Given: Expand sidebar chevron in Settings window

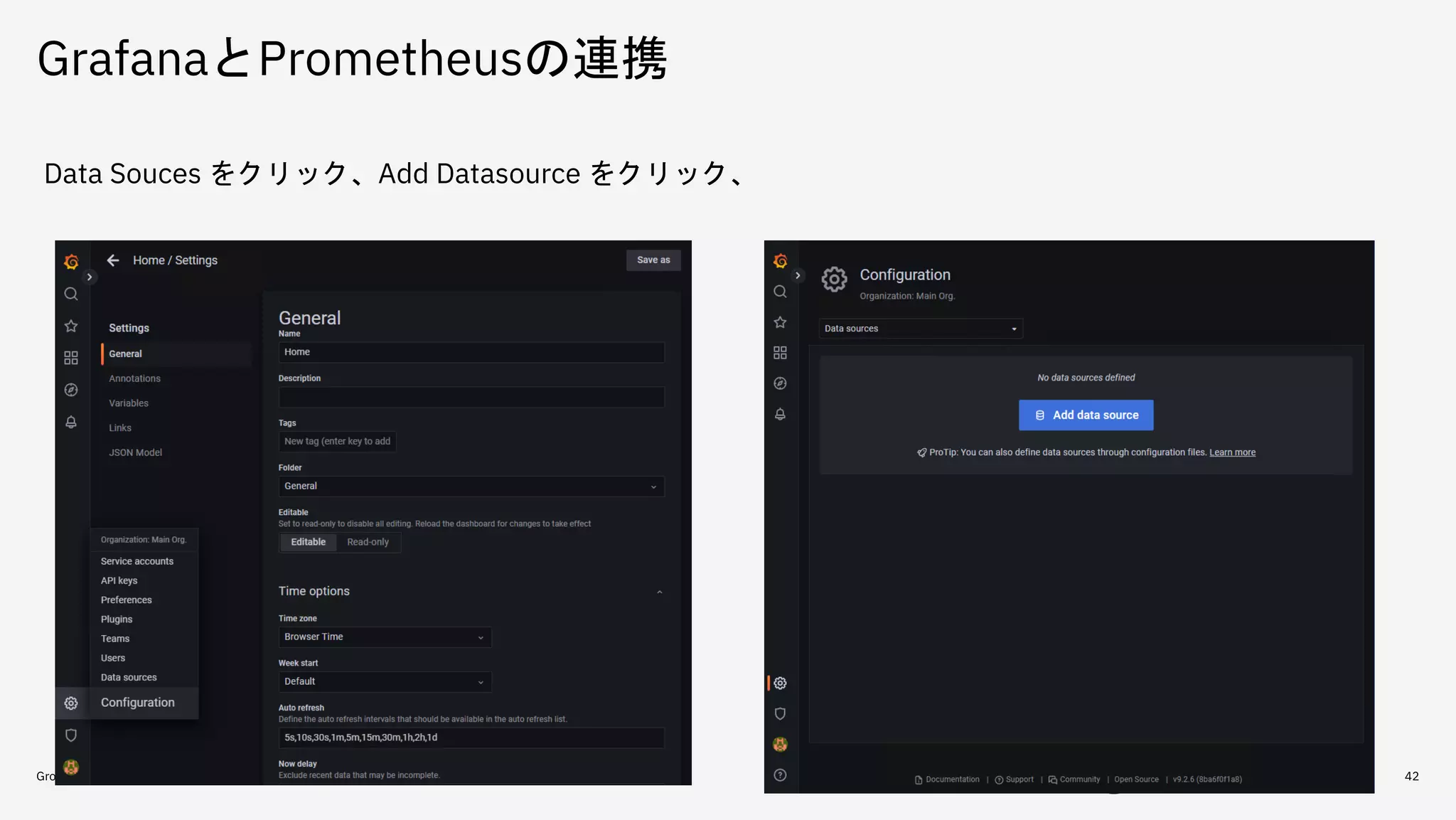Looking at the screenshot, I should (90, 277).
